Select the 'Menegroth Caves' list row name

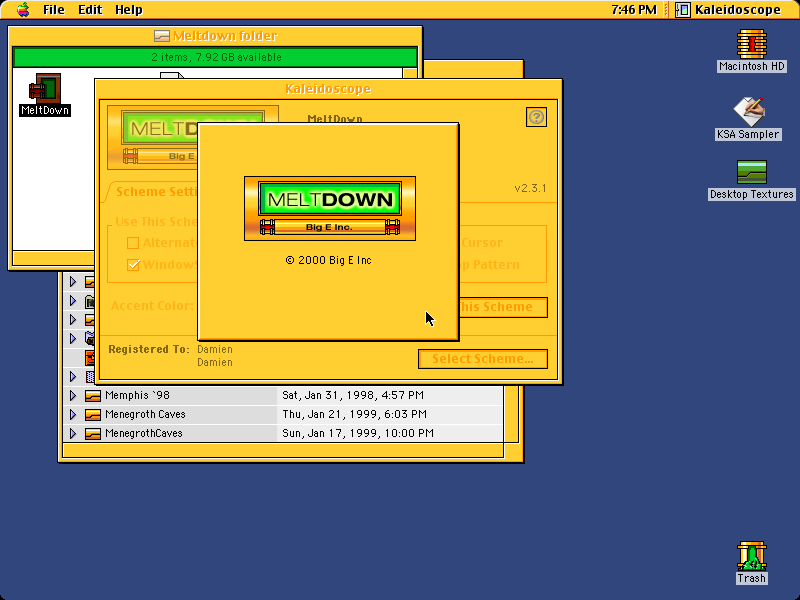point(145,414)
